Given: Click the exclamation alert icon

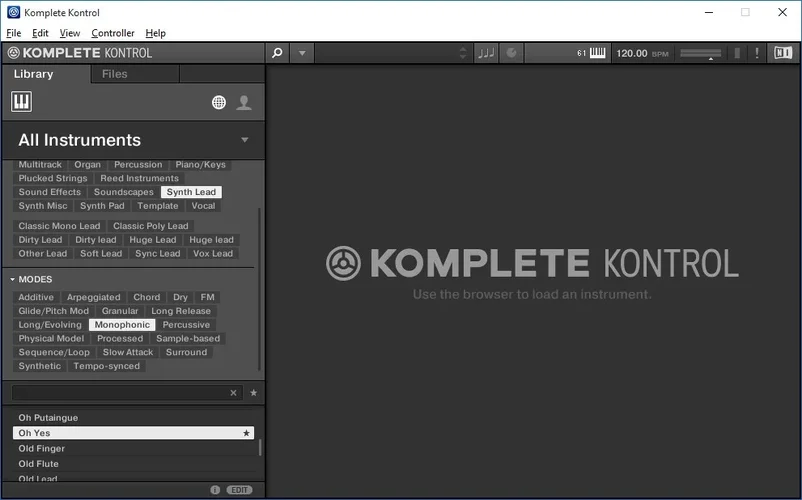Looking at the screenshot, I should pyautogui.click(x=757, y=53).
